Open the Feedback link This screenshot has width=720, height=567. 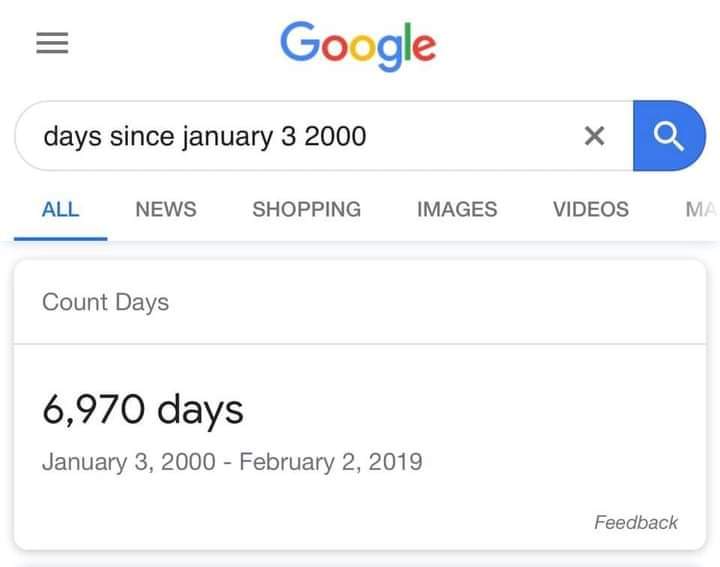click(636, 522)
